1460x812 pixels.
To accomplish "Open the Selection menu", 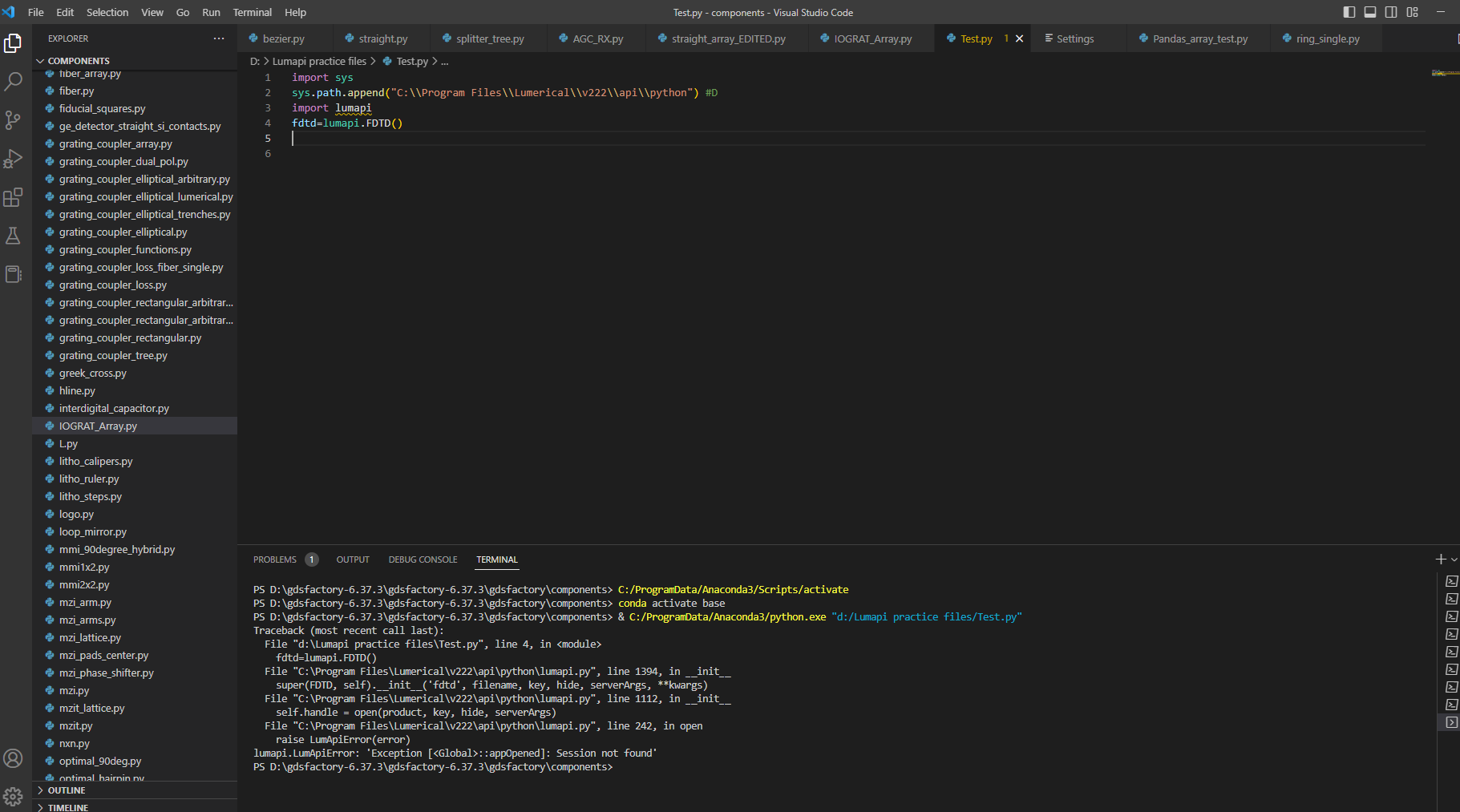I will coord(107,12).
